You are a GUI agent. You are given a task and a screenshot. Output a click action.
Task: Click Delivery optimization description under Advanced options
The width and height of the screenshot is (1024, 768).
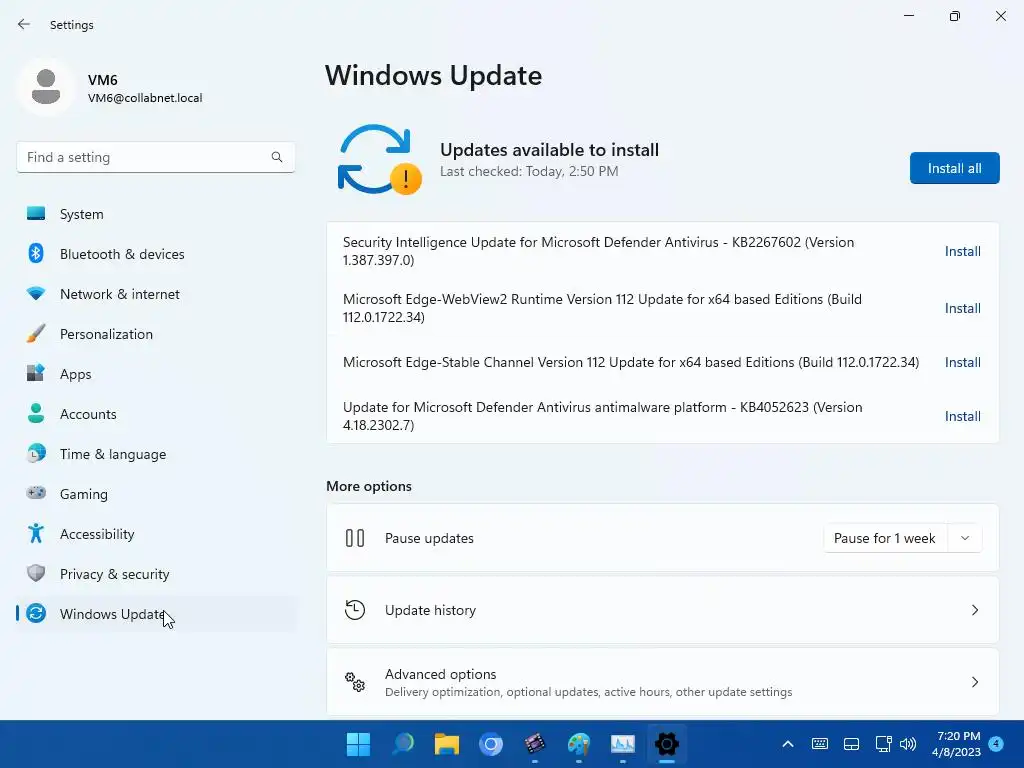pyautogui.click(x=588, y=692)
